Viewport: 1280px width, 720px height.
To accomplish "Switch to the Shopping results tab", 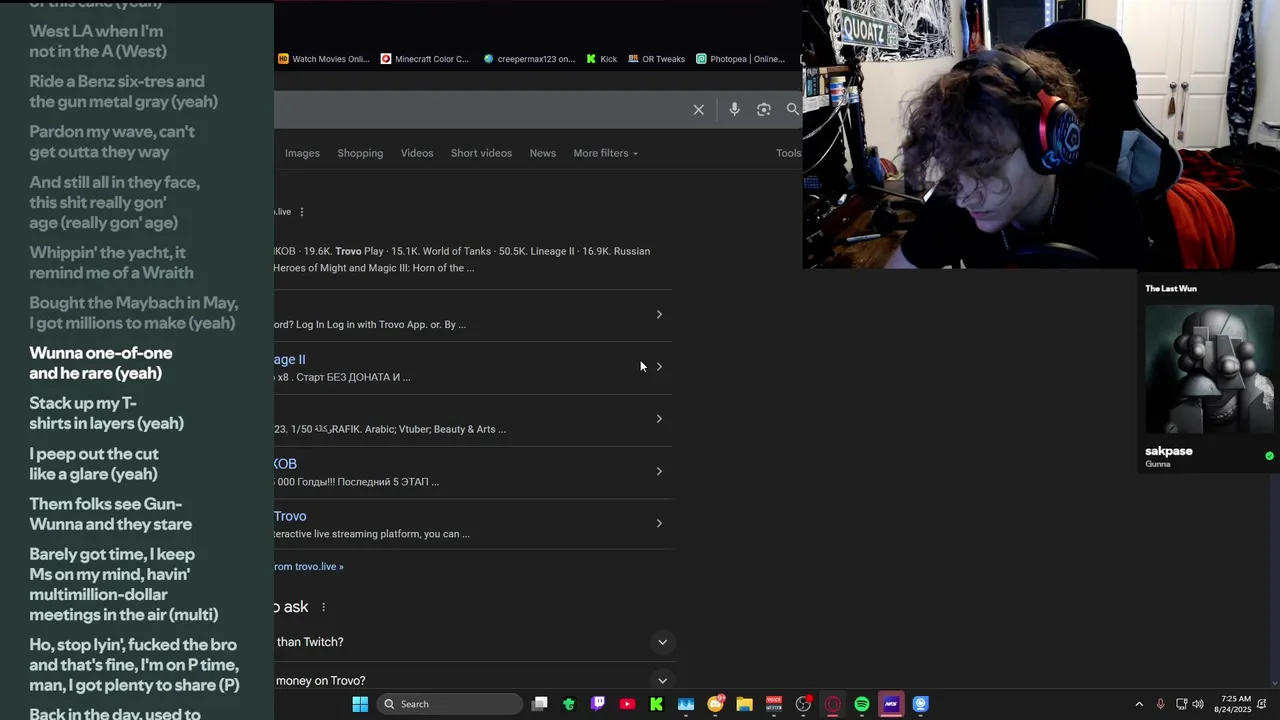I will [x=360, y=153].
